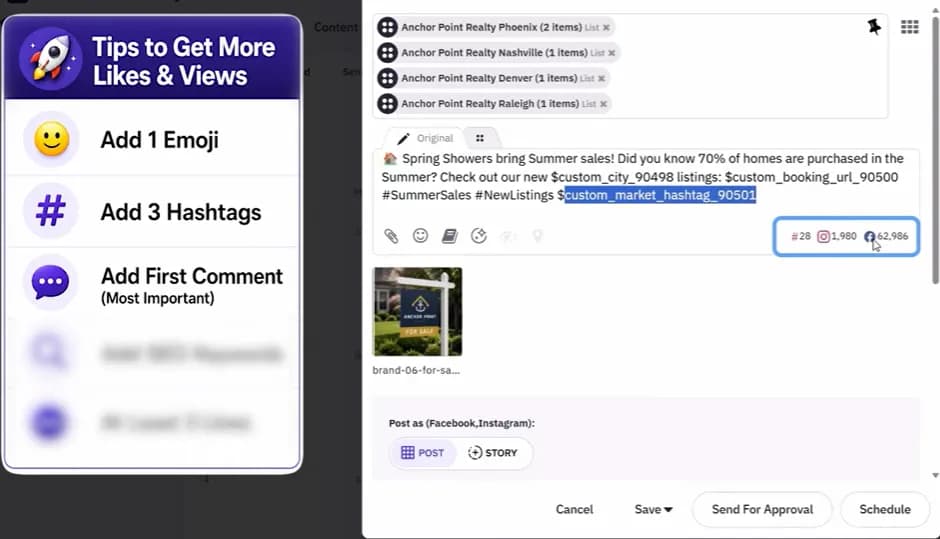The height and width of the screenshot is (539, 940).
Task: Remove the Anchor Point Realty Raleigh list chip
Action: click(x=603, y=104)
